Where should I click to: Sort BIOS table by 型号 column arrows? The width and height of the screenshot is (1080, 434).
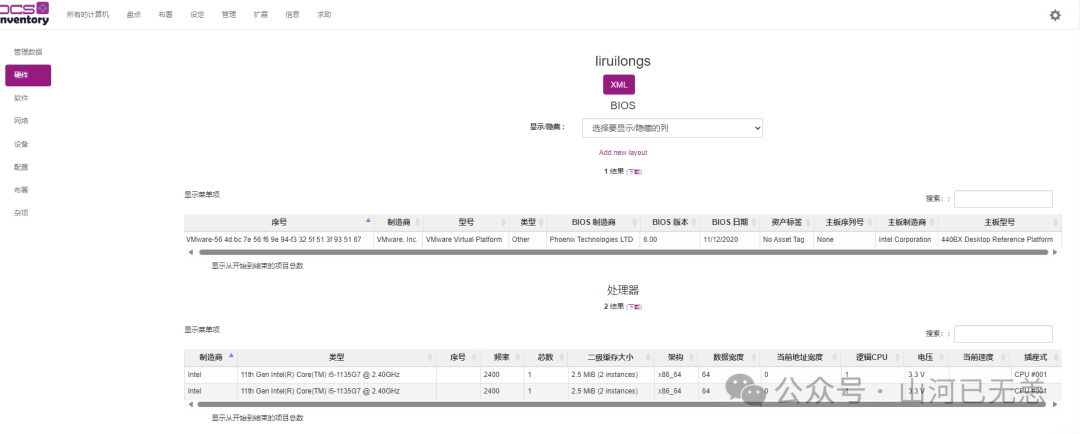(x=503, y=223)
